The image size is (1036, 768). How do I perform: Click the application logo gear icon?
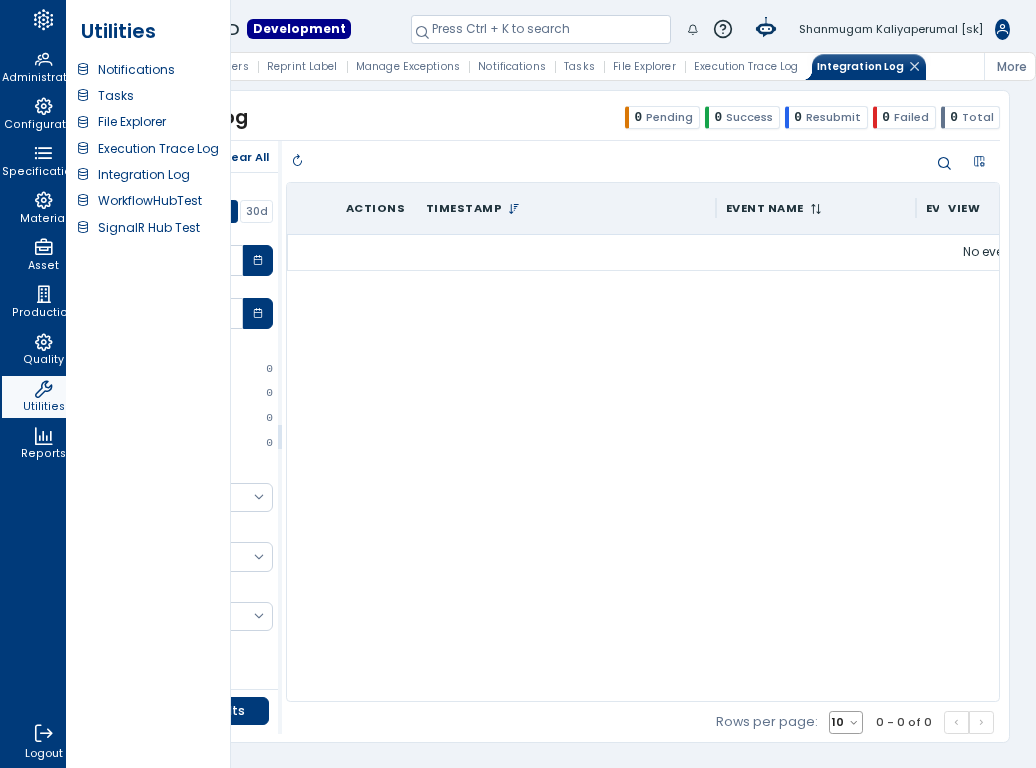(x=44, y=20)
